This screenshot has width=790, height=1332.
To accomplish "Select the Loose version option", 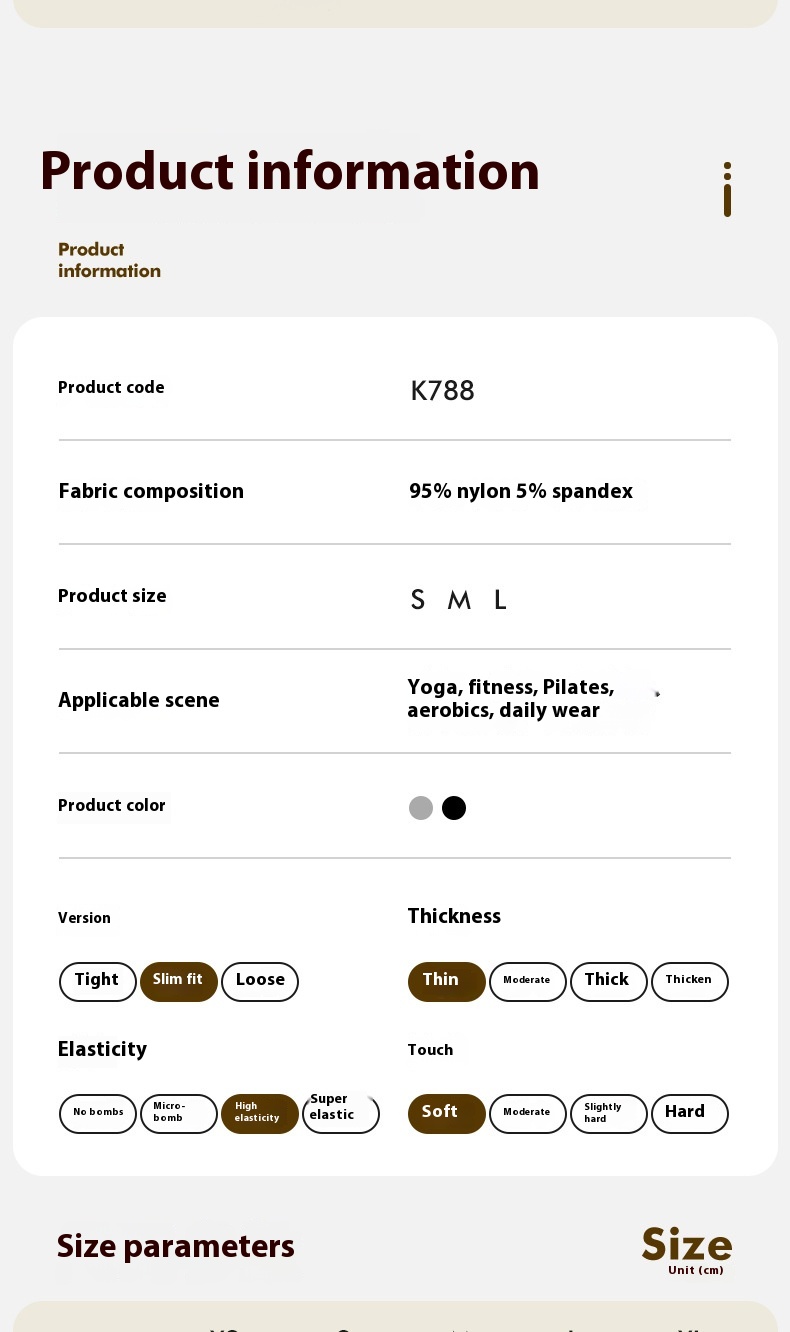I will [x=260, y=981].
